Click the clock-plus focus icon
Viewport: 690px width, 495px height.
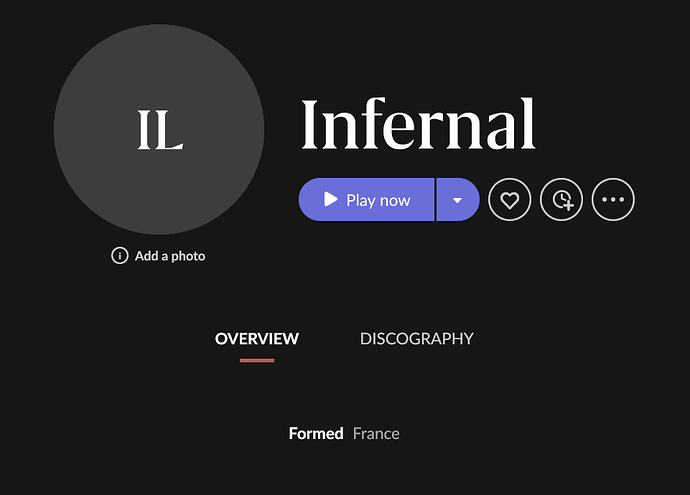point(562,200)
